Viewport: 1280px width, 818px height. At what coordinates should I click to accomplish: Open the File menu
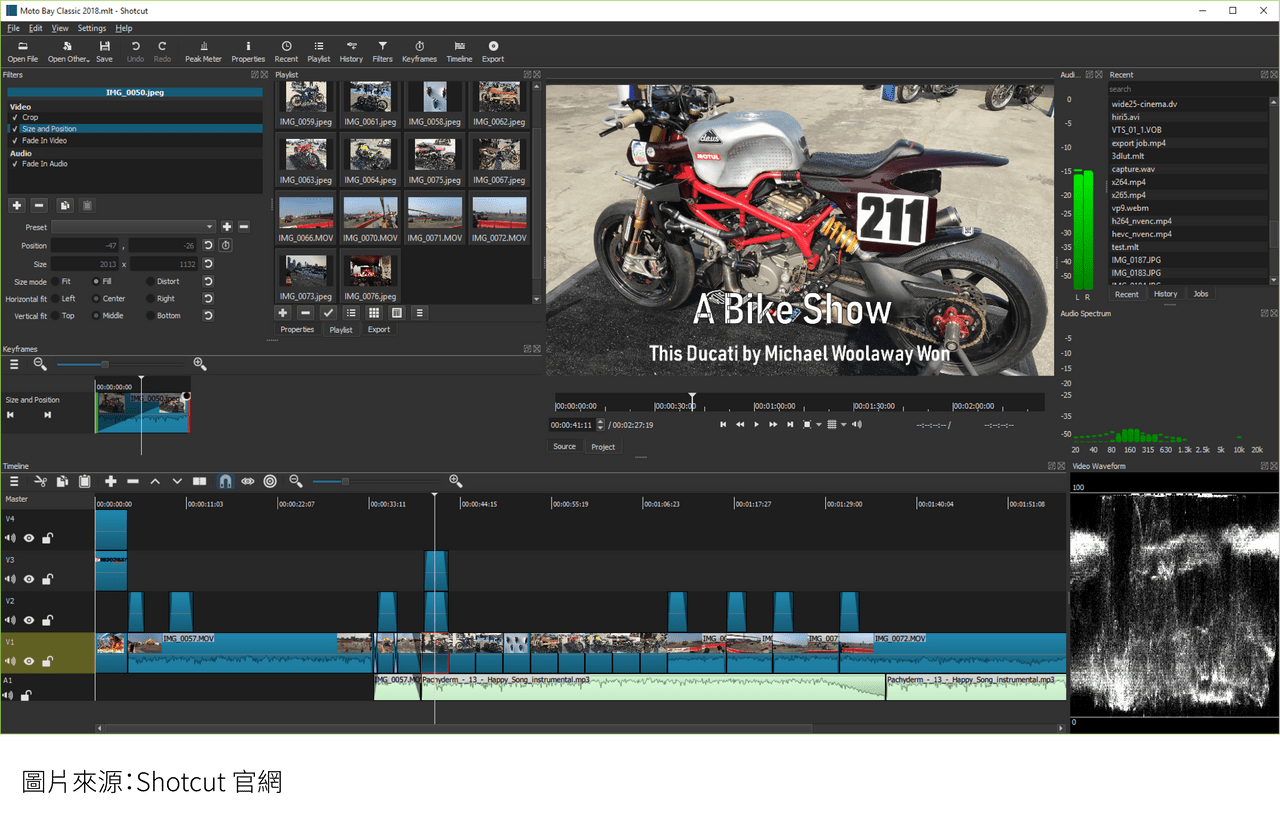click(x=13, y=28)
